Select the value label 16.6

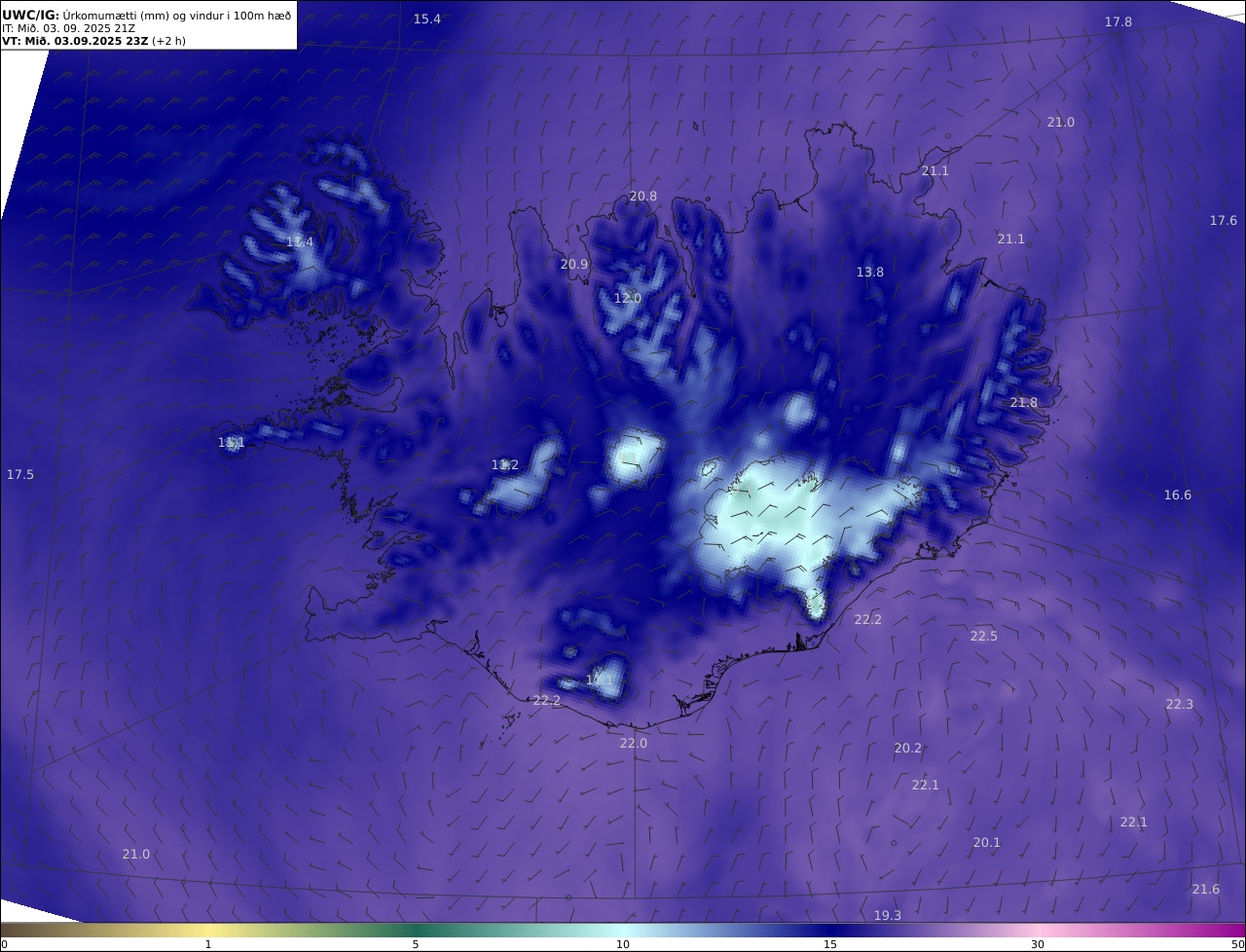1178,495
